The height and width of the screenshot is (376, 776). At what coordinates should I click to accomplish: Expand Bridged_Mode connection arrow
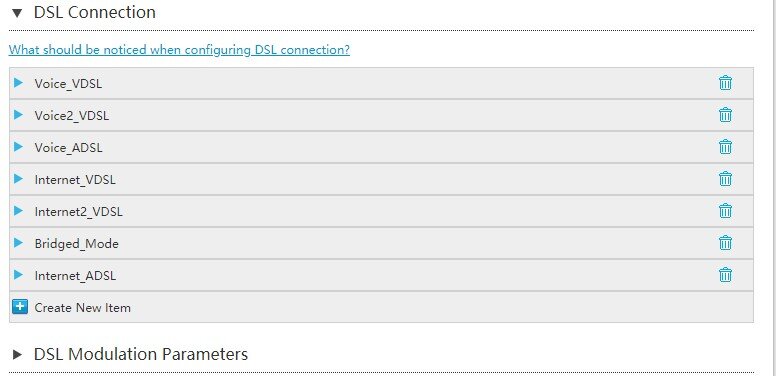[19, 242]
